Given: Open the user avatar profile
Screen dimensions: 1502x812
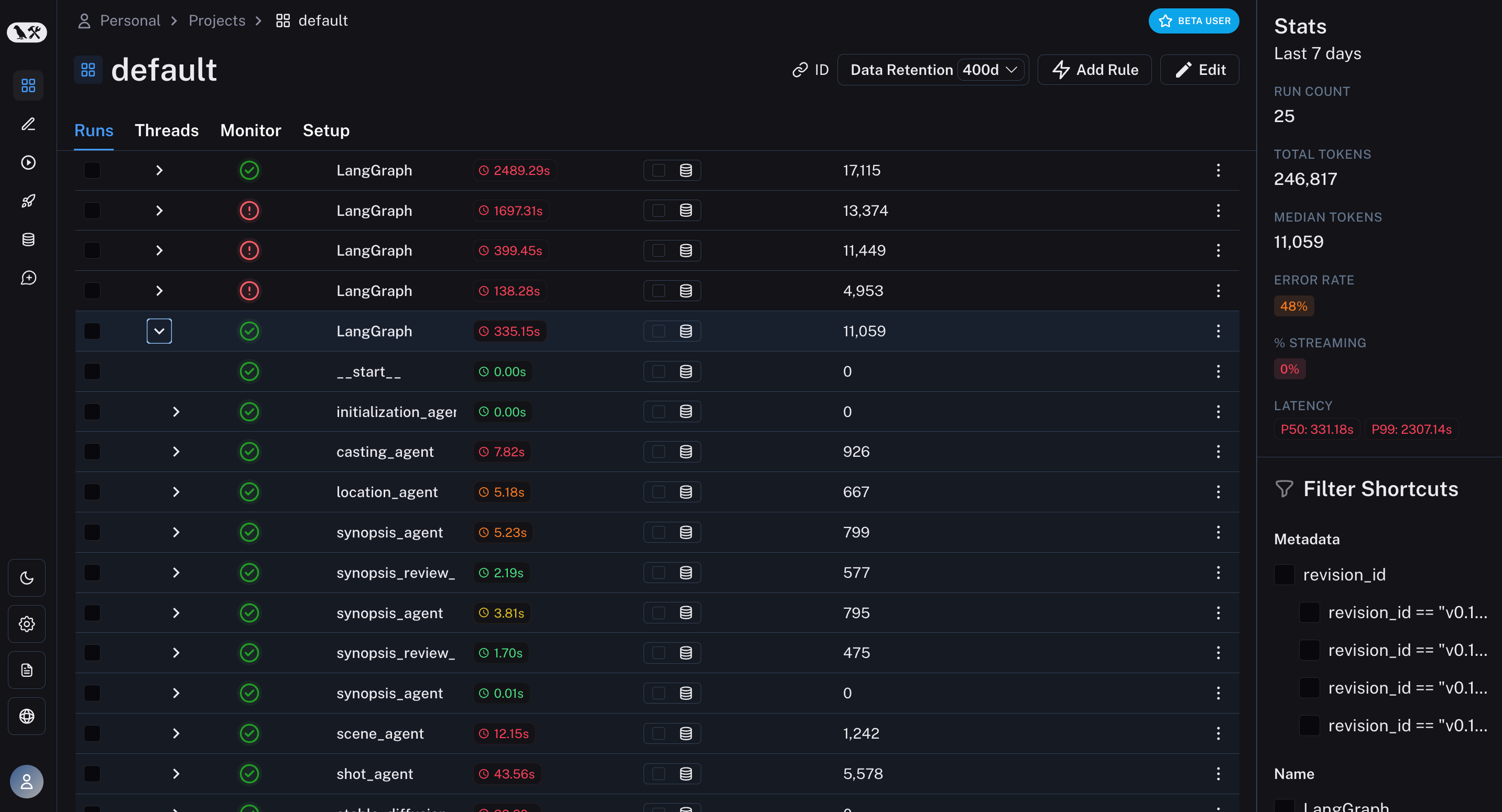Looking at the screenshot, I should click(x=27, y=781).
